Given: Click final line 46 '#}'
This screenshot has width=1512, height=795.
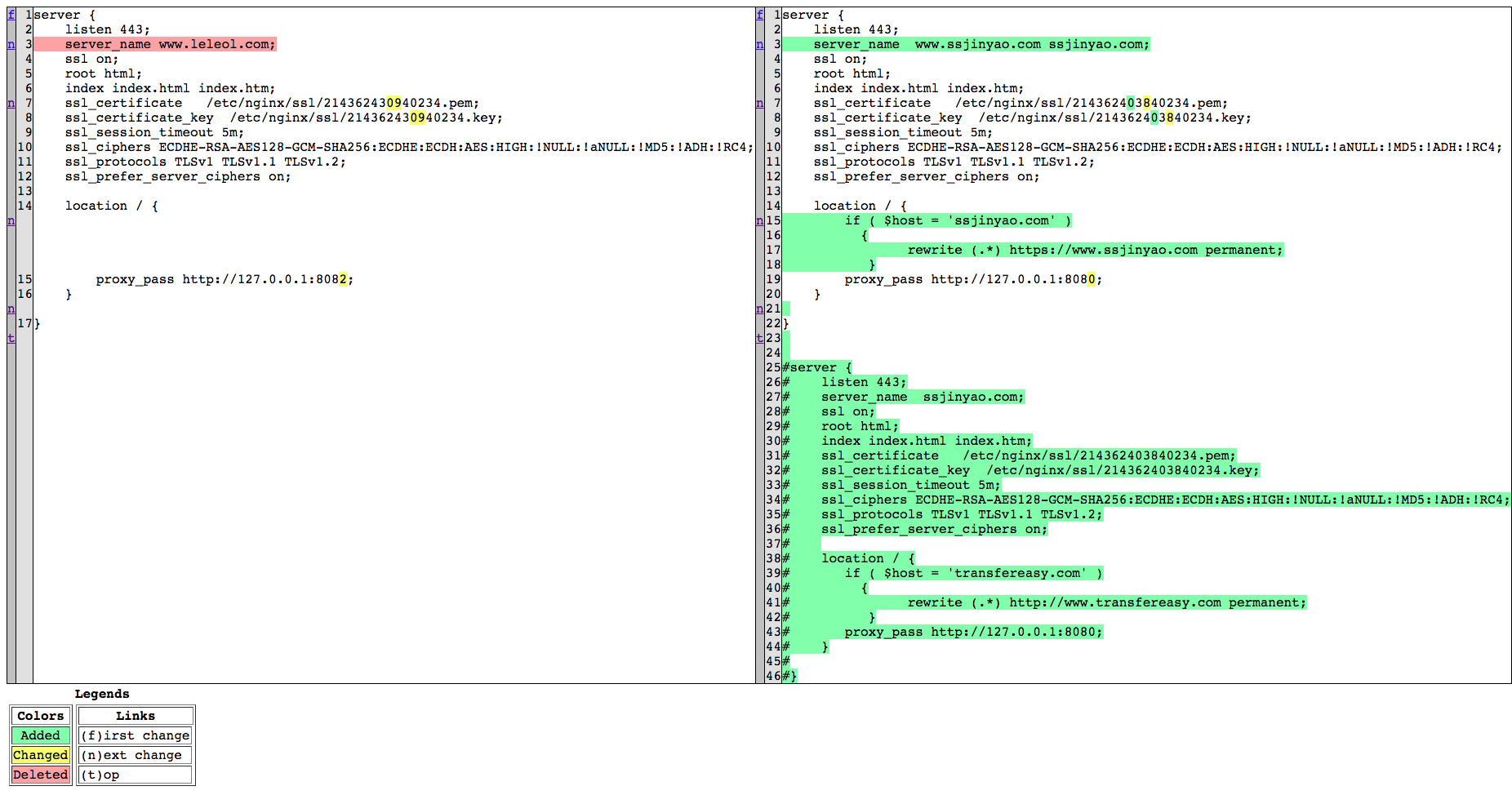Looking at the screenshot, I should [x=790, y=676].
